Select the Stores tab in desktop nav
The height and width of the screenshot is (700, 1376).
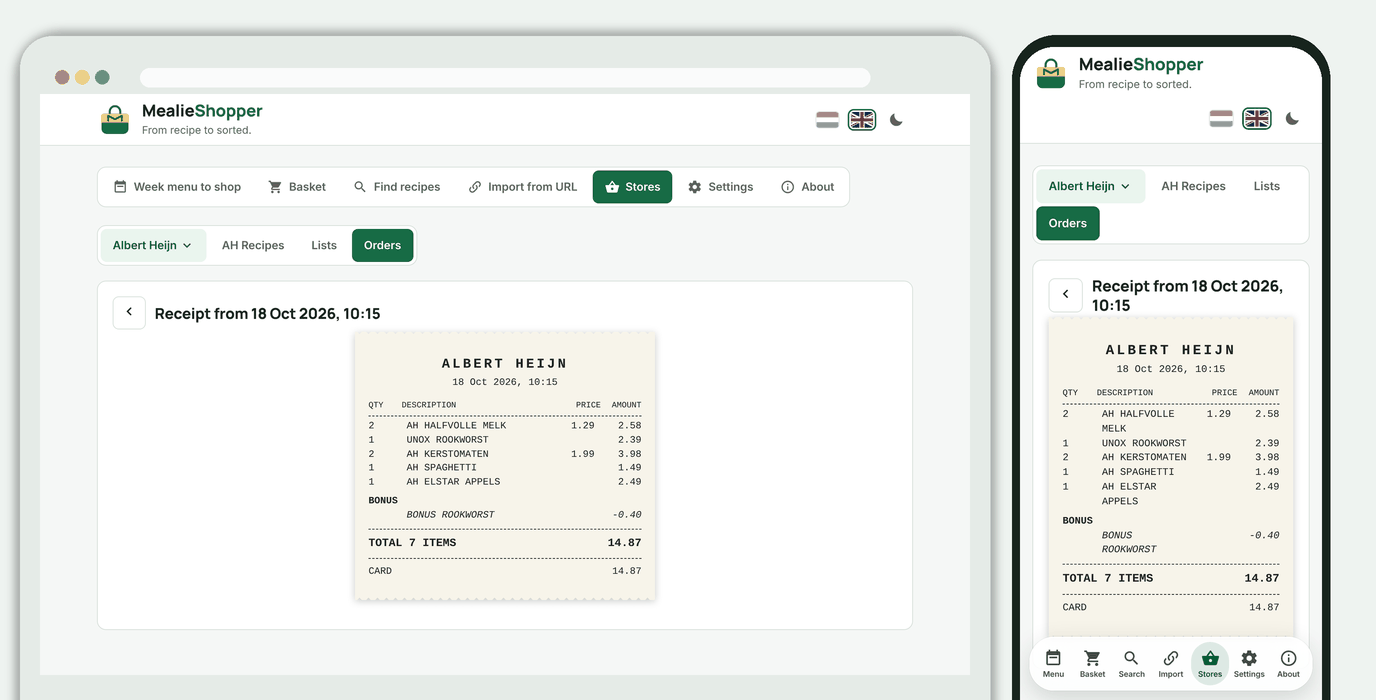tap(632, 187)
